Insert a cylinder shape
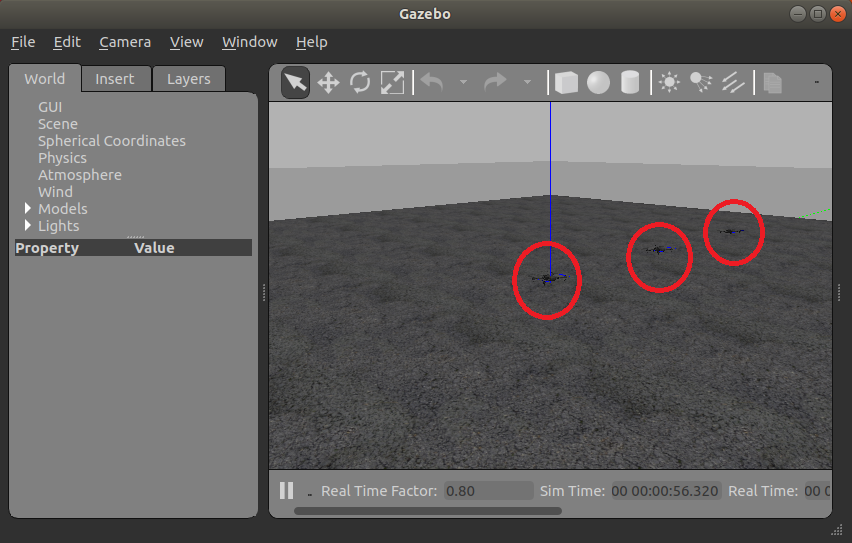The width and height of the screenshot is (852, 543). [630, 83]
